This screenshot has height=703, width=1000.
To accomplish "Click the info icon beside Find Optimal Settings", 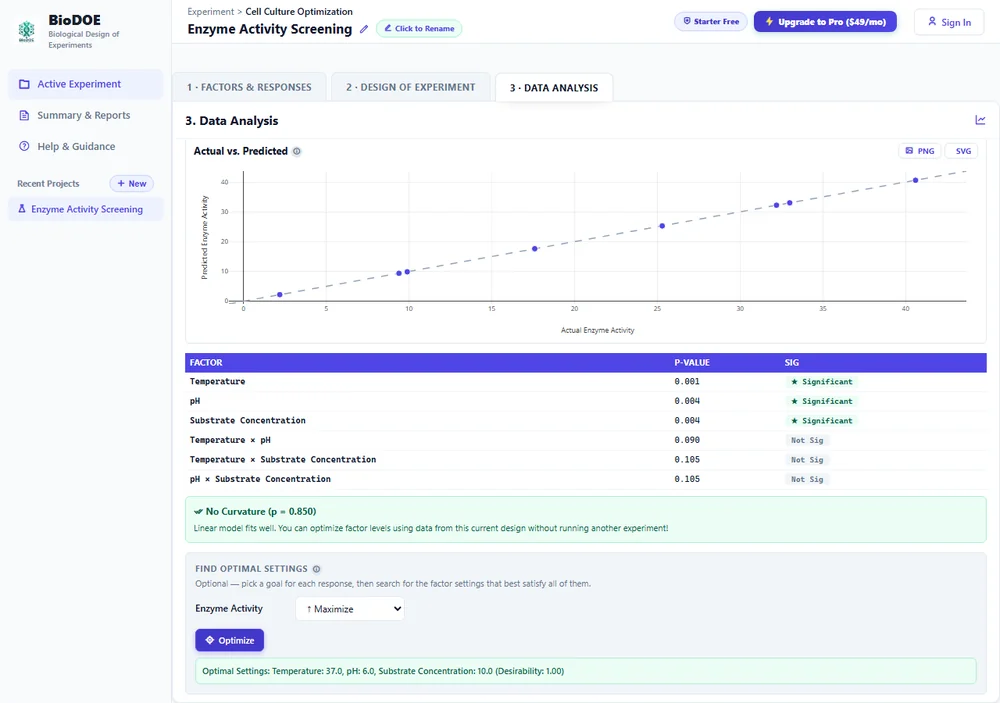I will coord(316,569).
